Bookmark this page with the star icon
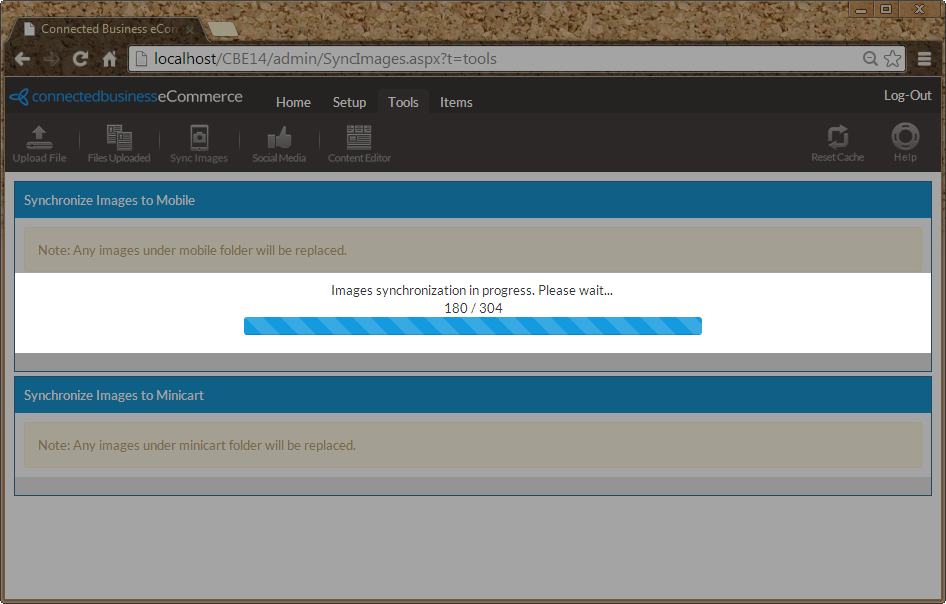This screenshot has height=604, width=946. pyautogui.click(x=892, y=59)
